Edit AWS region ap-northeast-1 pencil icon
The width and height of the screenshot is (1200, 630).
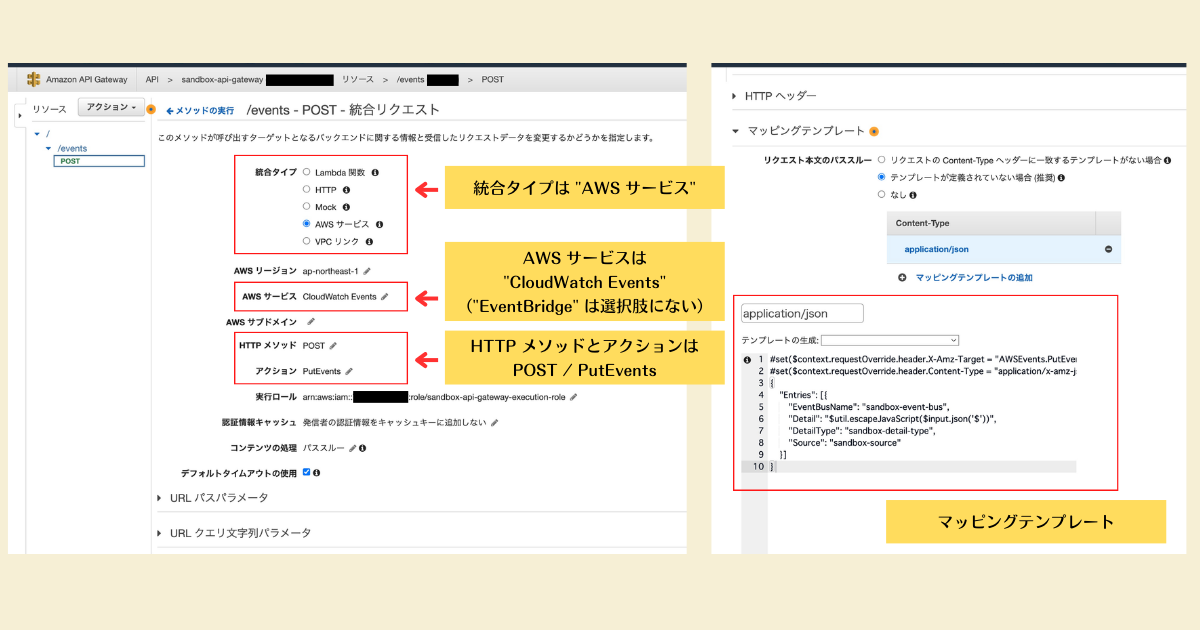tap(367, 271)
